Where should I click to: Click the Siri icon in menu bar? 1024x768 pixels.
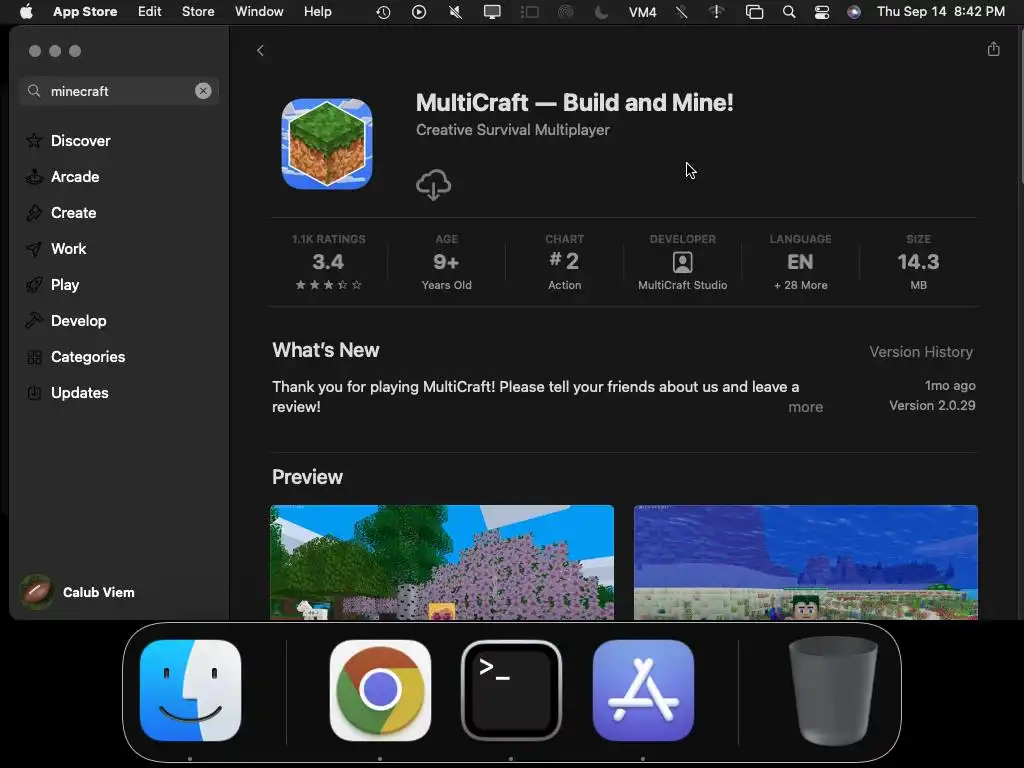(854, 12)
